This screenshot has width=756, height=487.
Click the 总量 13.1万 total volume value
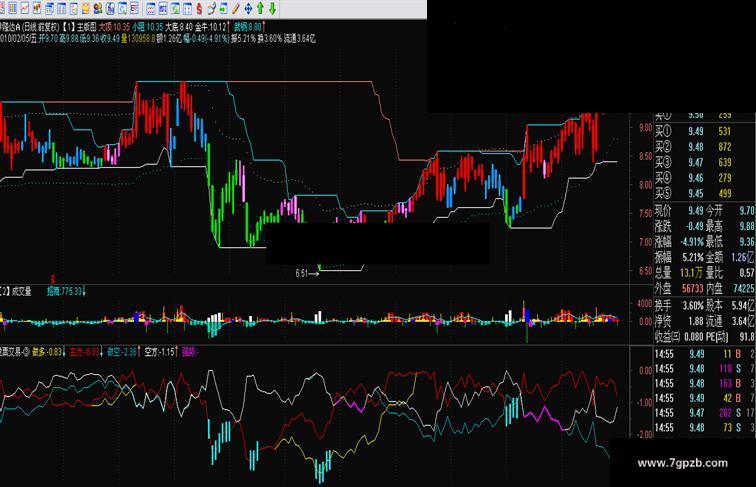pos(691,273)
